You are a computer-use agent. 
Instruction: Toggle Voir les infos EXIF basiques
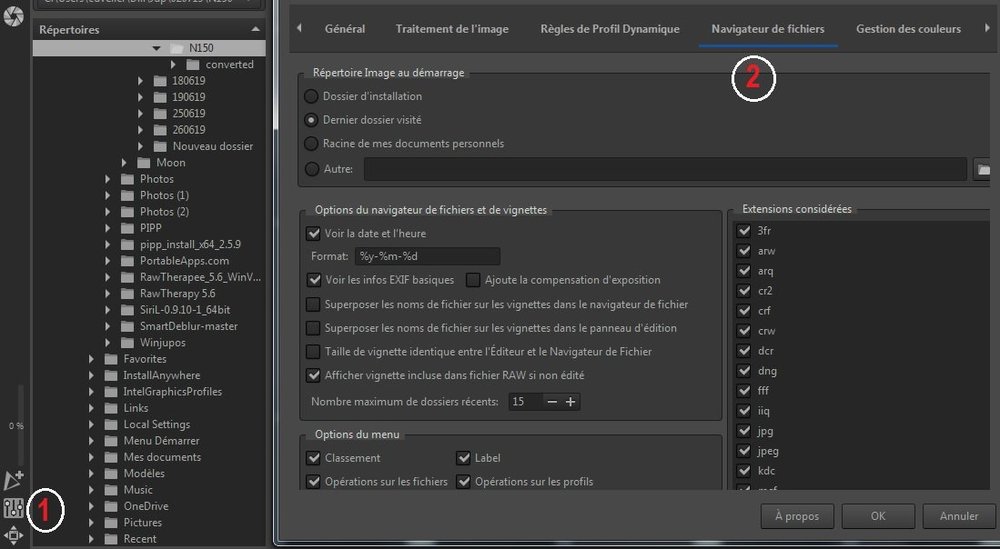[313, 280]
